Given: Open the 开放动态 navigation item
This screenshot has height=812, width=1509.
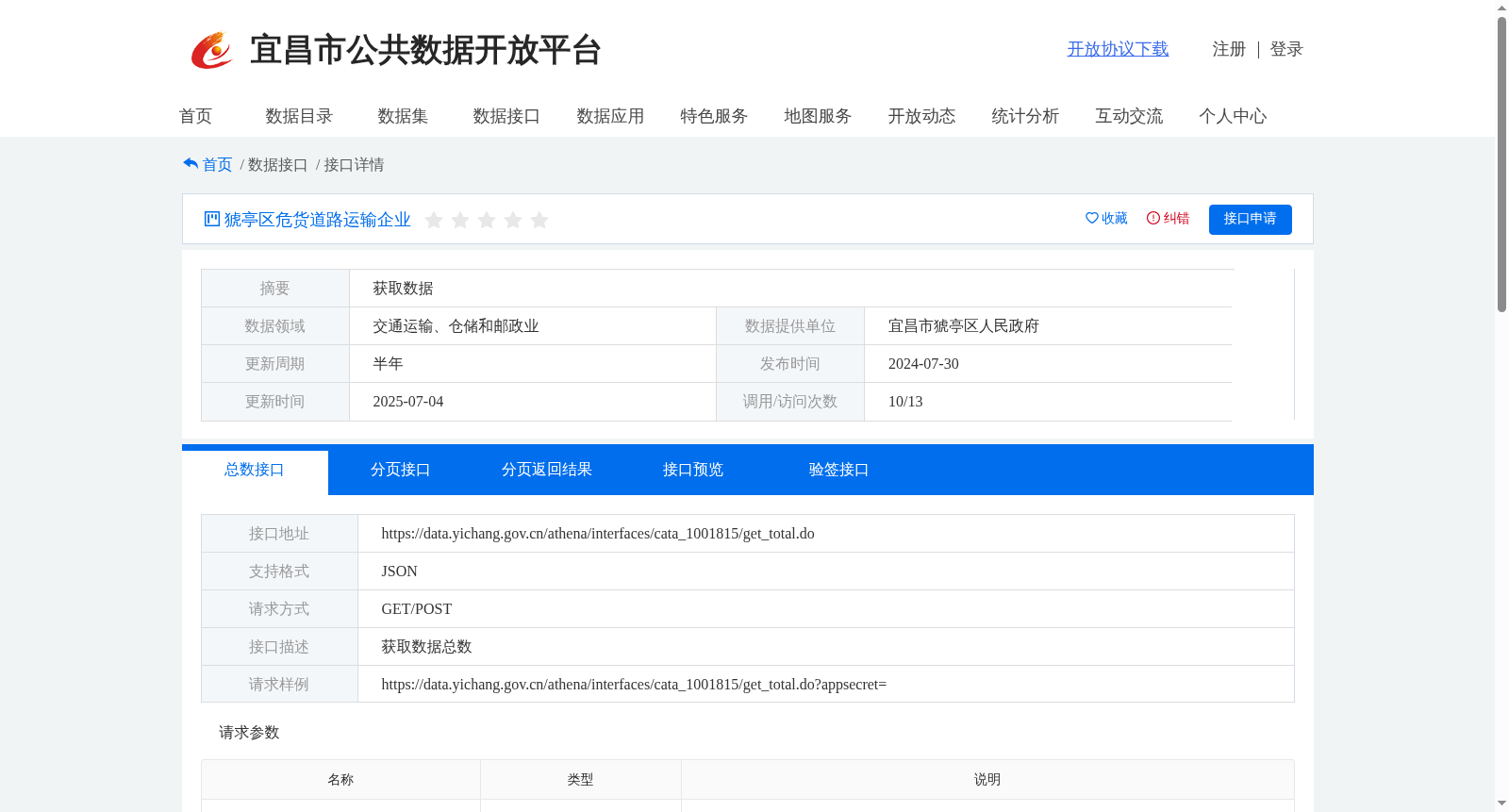Looking at the screenshot, I should pos(921,116).
